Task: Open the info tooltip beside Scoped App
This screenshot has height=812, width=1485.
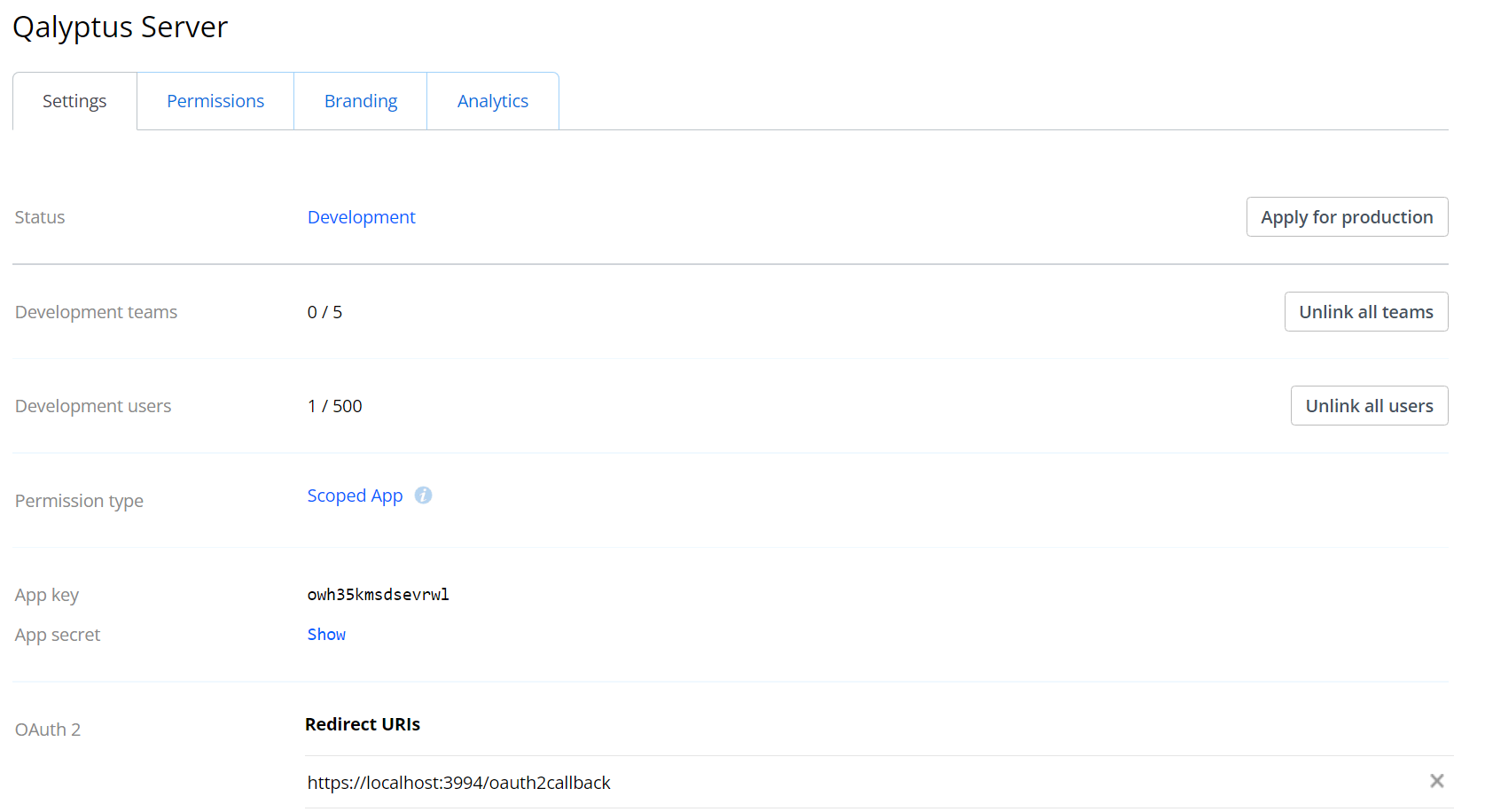Action: pyautogui.click(x=423, y=495)
